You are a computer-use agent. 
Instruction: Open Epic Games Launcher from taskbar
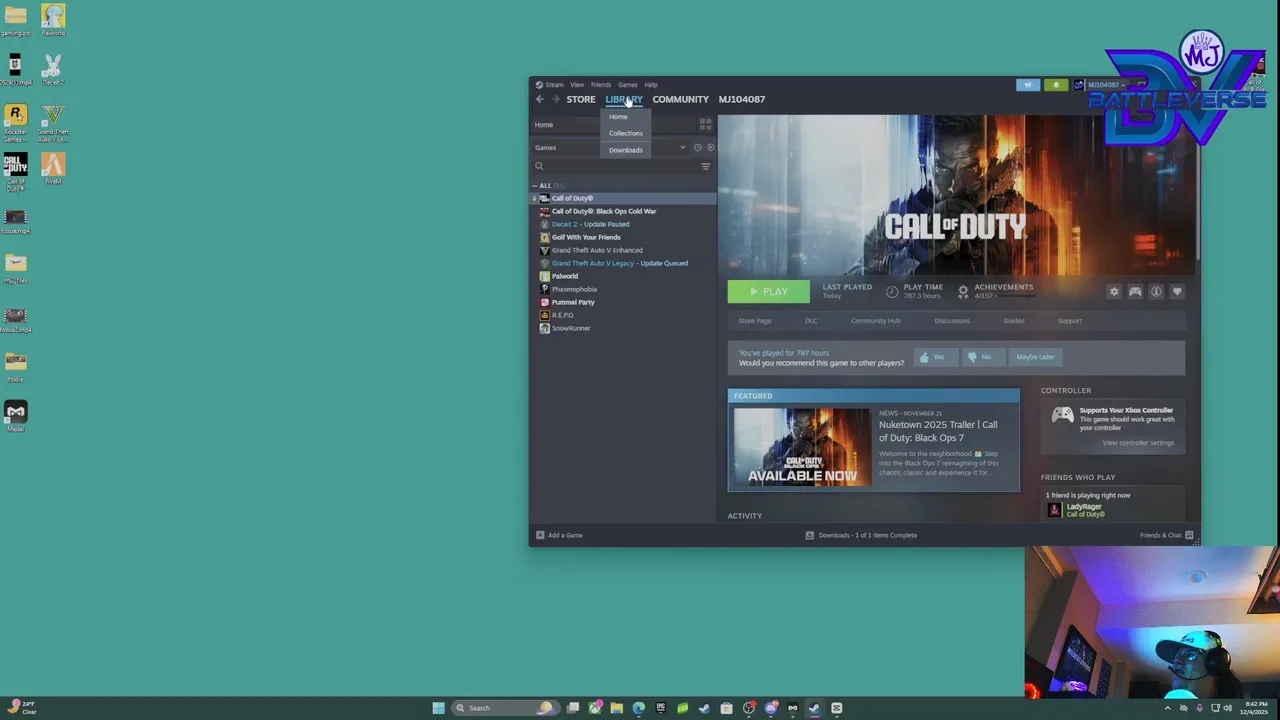[x=660, y=708]
